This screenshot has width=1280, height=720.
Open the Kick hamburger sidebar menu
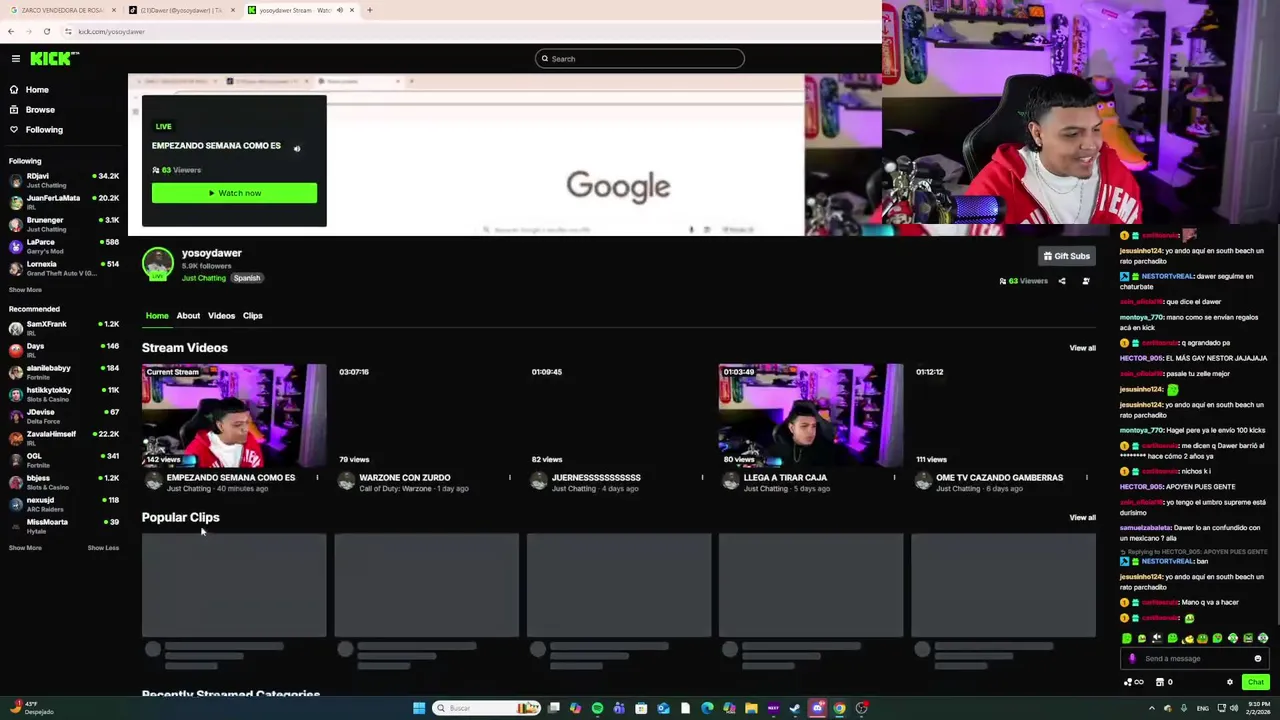click(x=16, y=59)
